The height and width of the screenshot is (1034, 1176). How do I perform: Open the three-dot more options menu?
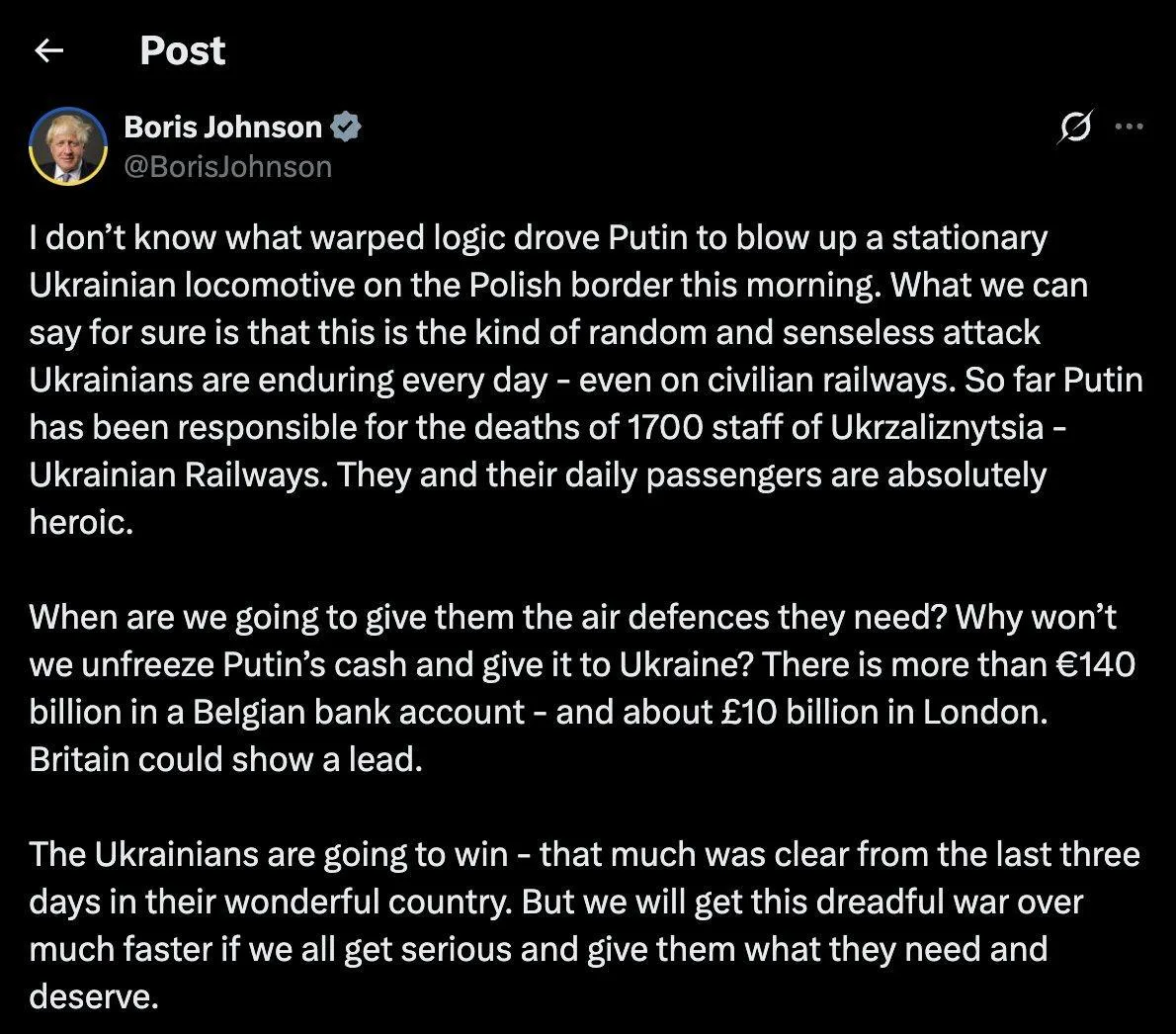tap(1129, 127)
